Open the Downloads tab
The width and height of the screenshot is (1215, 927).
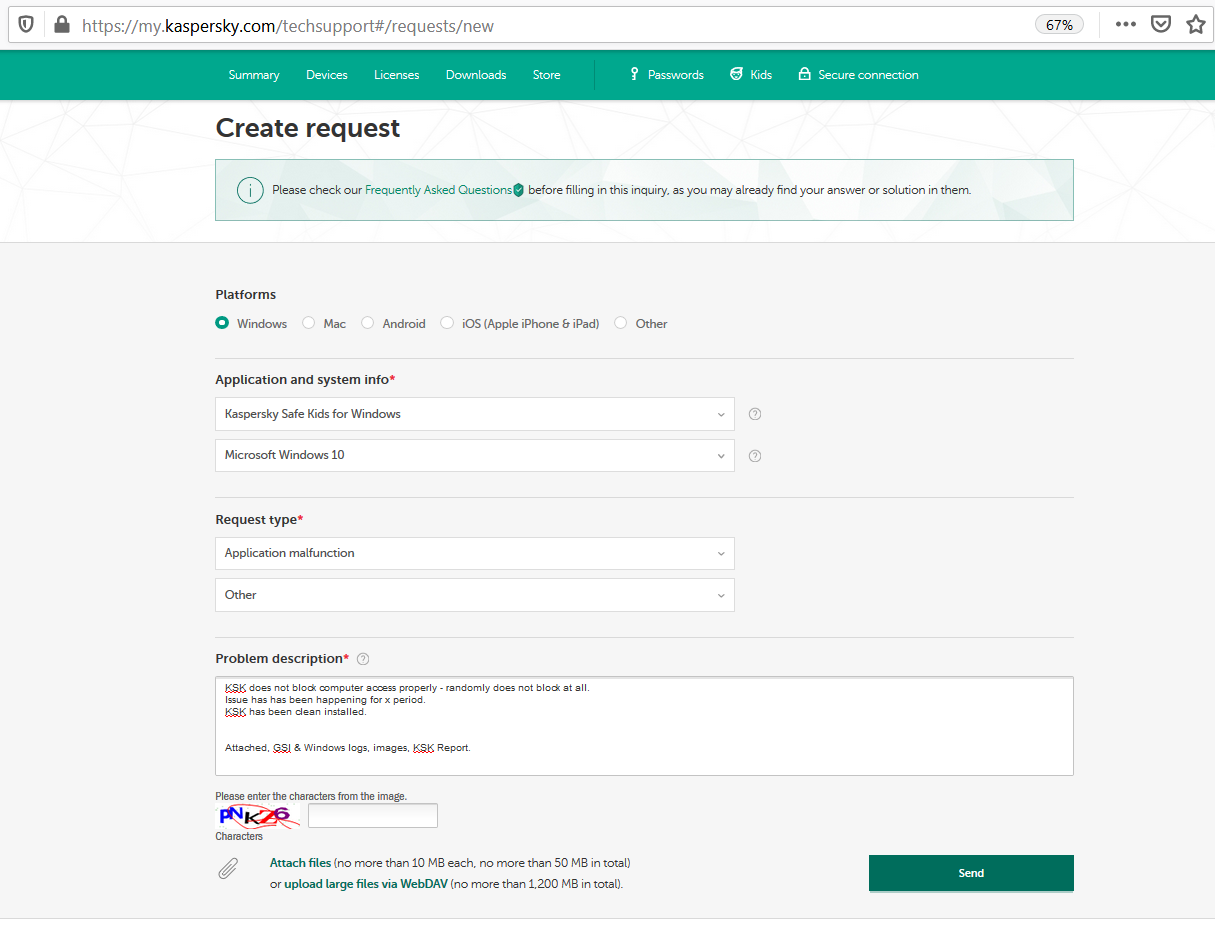[476, 75]
